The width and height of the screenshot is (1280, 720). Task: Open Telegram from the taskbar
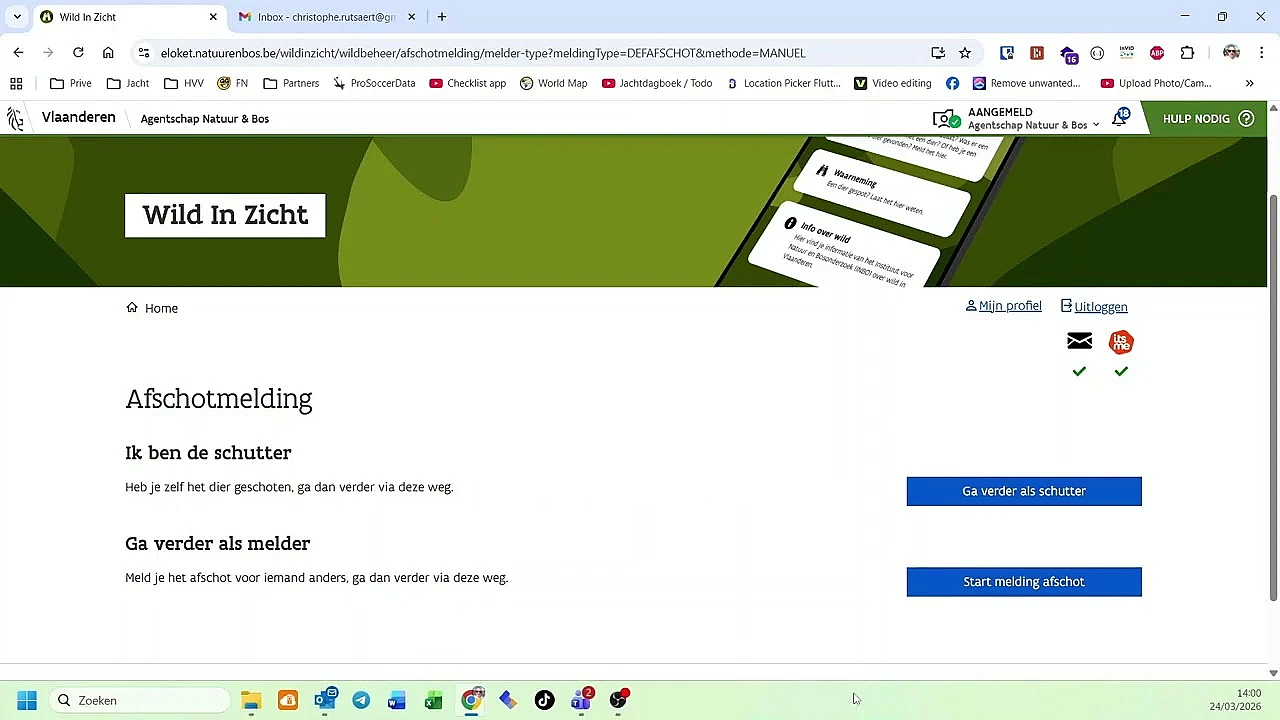[361, 700]
